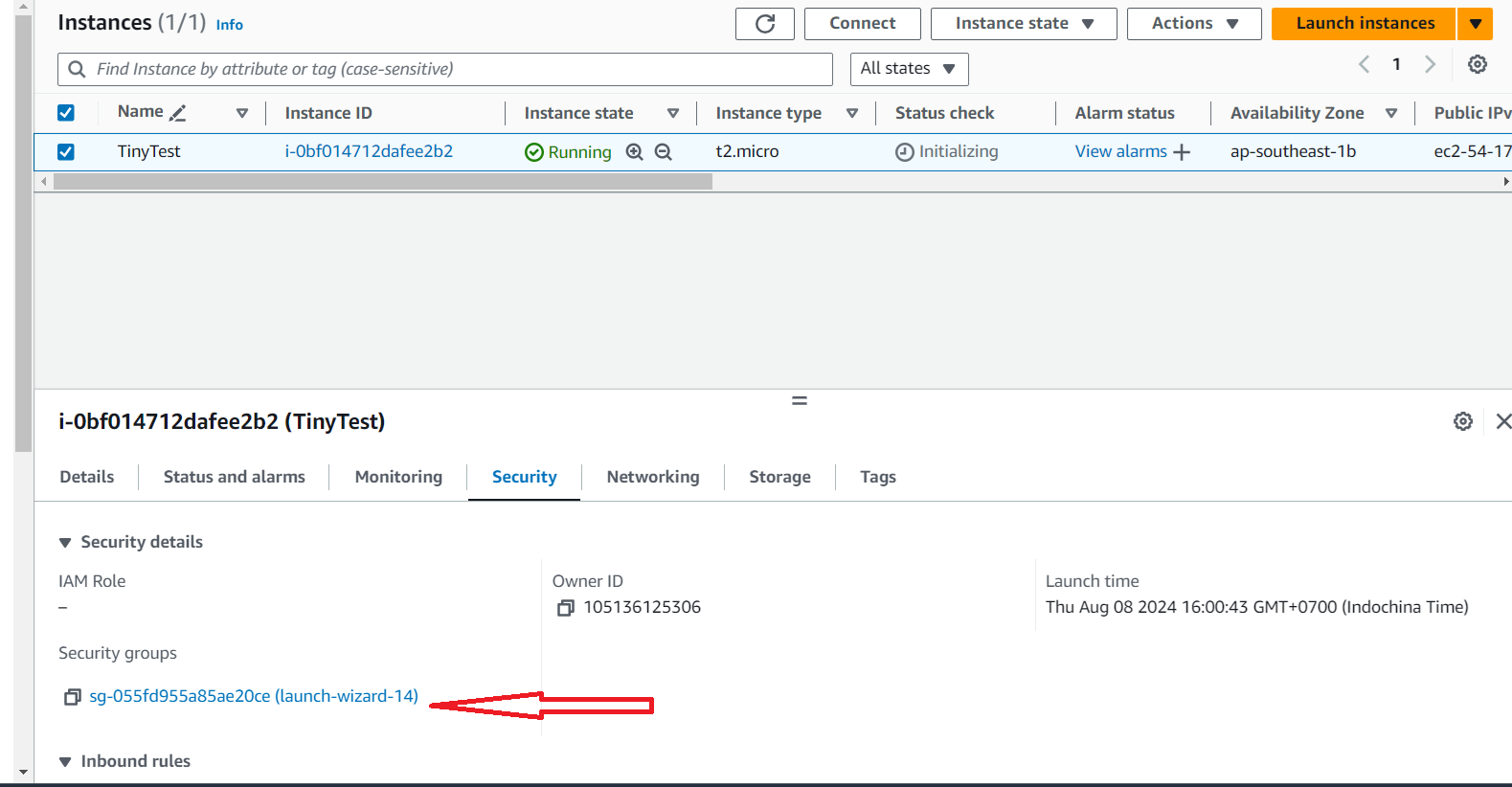Add alarm using the plus icon

(x=1182, y=152)
